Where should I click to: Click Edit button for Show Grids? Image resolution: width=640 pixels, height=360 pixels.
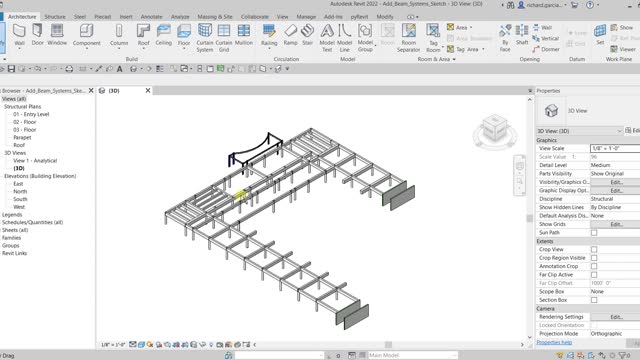[x=615, y=224]
